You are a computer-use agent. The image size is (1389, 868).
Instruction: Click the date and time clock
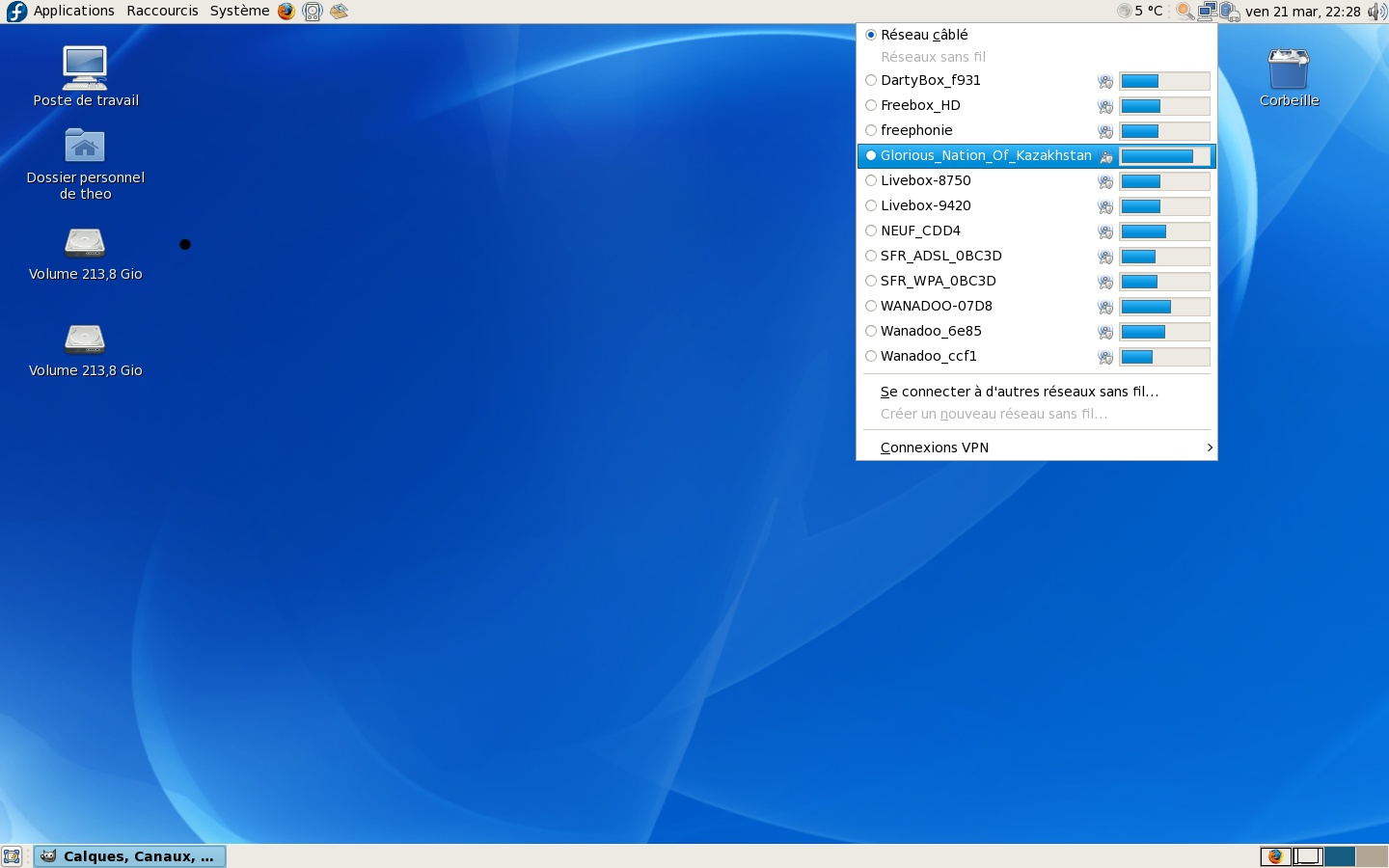pyautogui.click(x=1302, y=12)
